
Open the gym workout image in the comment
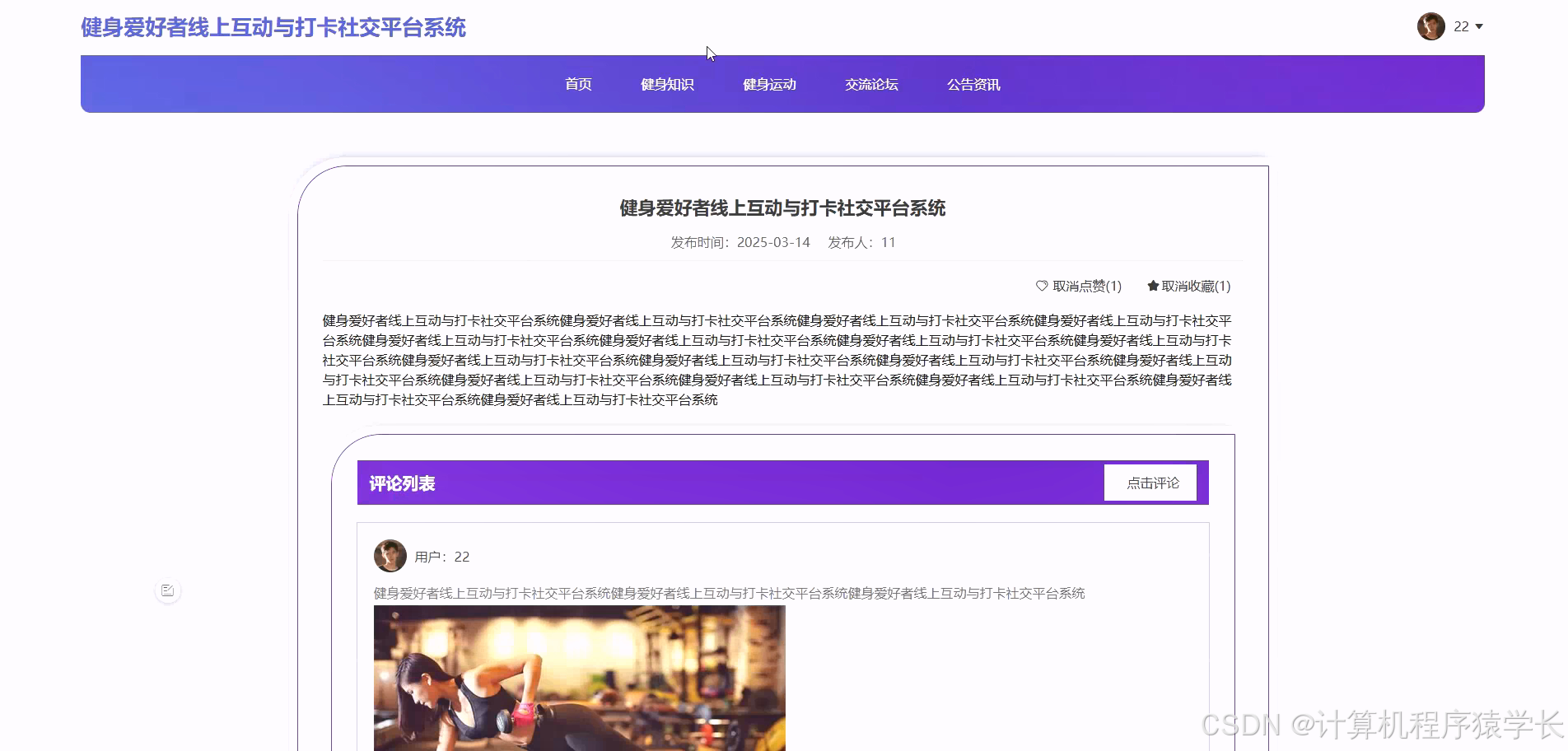pyautogui.click(x=580, y=678)
